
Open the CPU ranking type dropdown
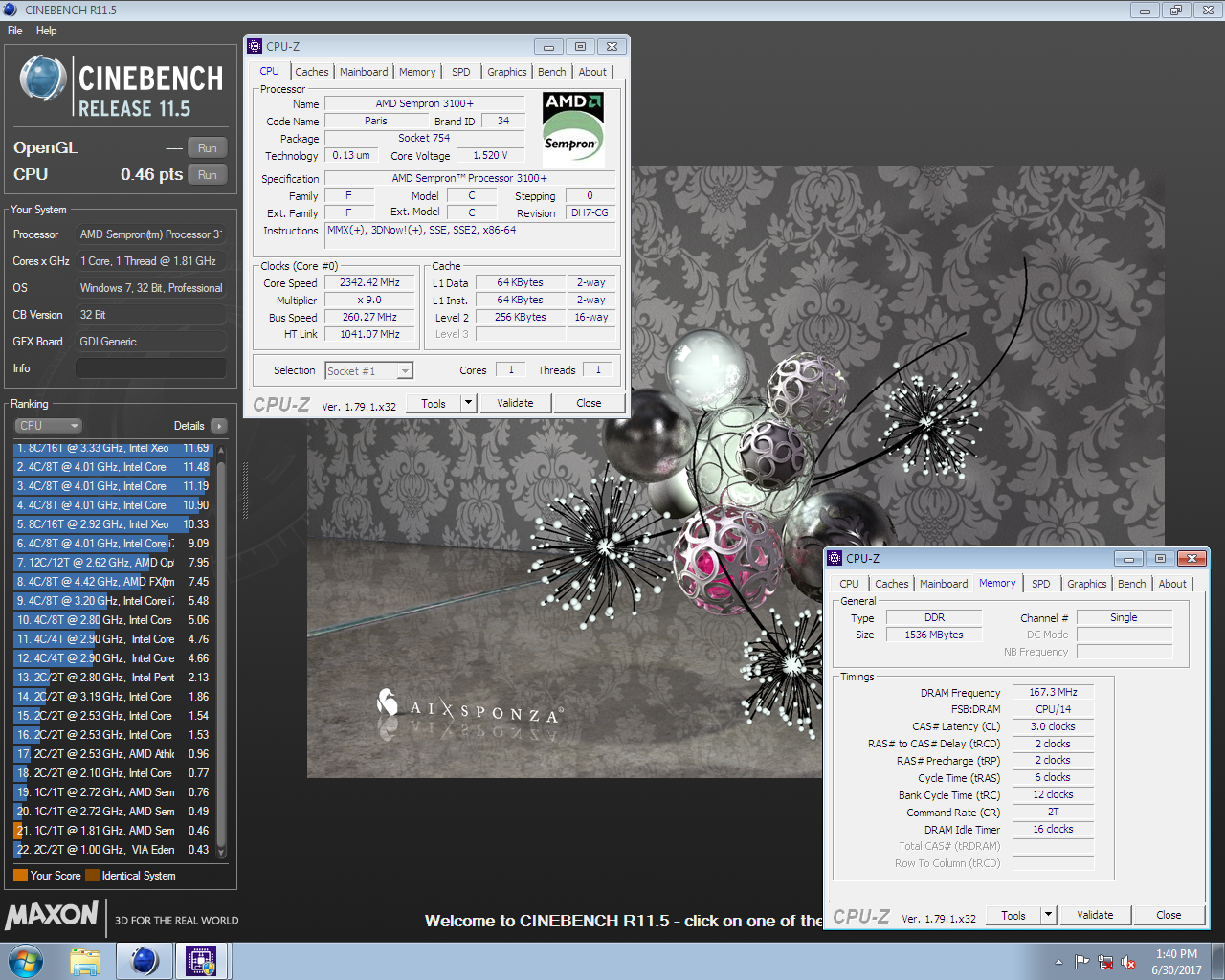(x=48, y=426)
